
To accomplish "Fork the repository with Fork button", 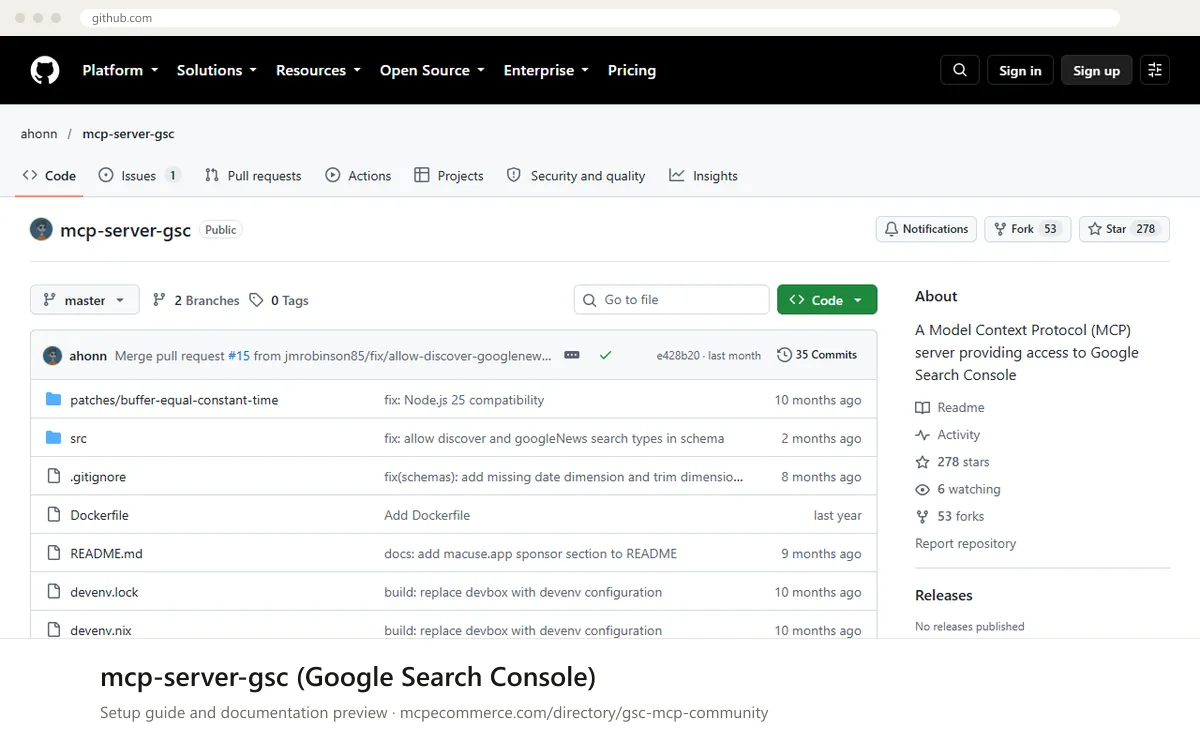I will (1028, 229).
